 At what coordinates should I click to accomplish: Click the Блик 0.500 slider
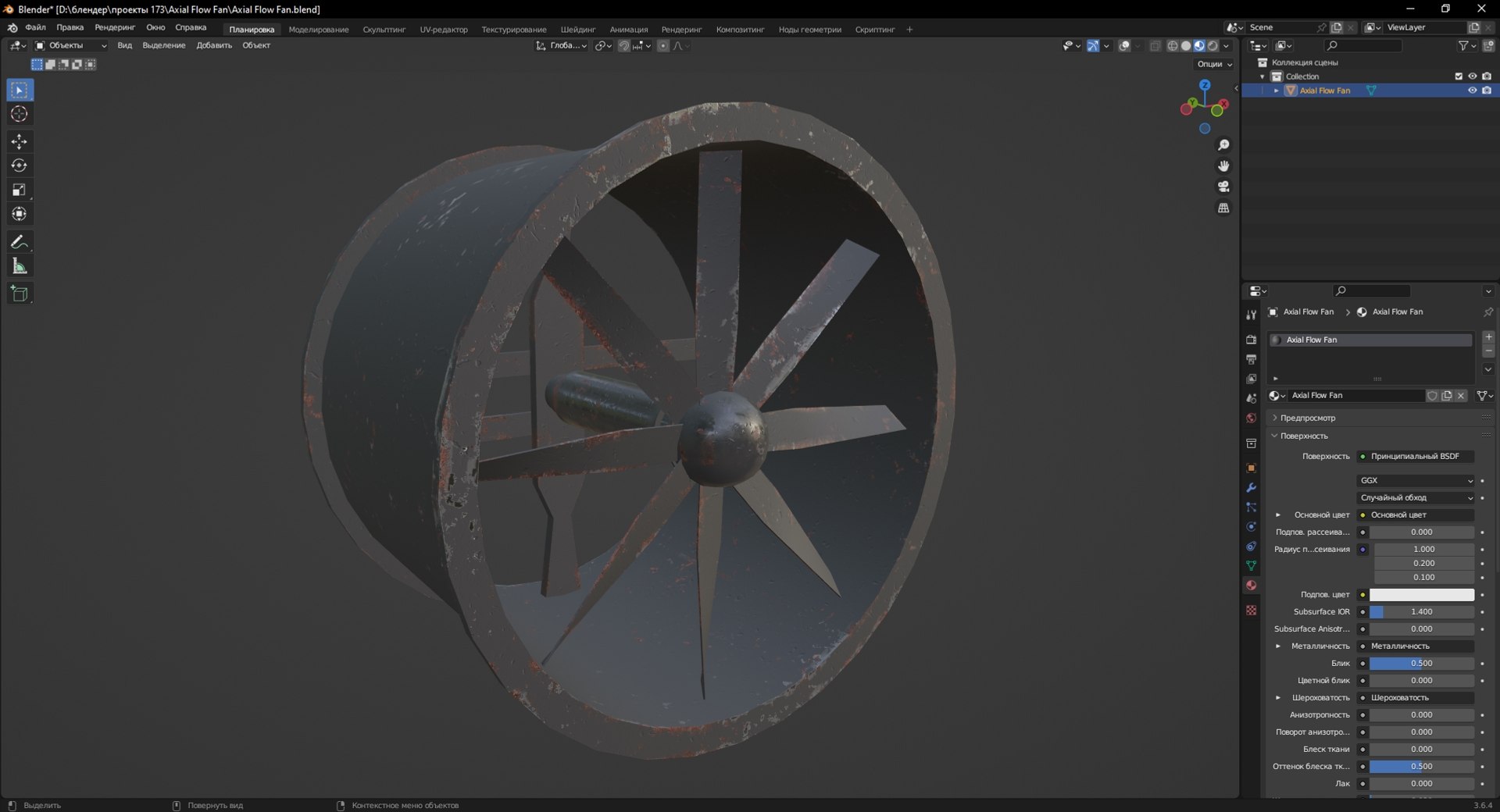pos(1422,664)
